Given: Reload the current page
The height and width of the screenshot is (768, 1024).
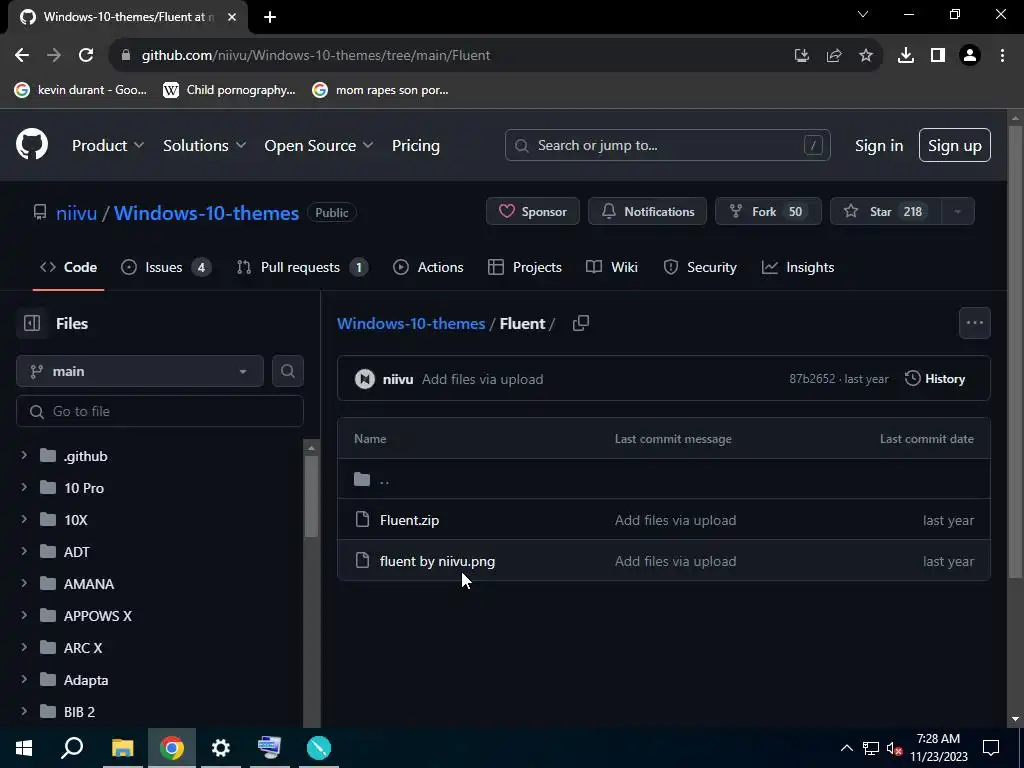Looking at the screenshot, I should coord(86,55).
